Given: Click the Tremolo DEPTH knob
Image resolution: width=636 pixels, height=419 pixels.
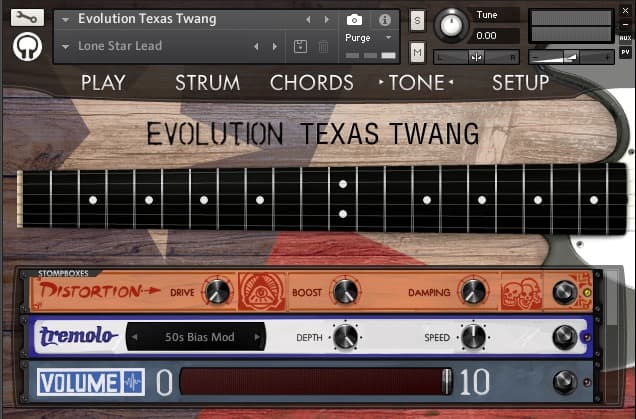Looking at the screenshot, I should coord(345,337).
